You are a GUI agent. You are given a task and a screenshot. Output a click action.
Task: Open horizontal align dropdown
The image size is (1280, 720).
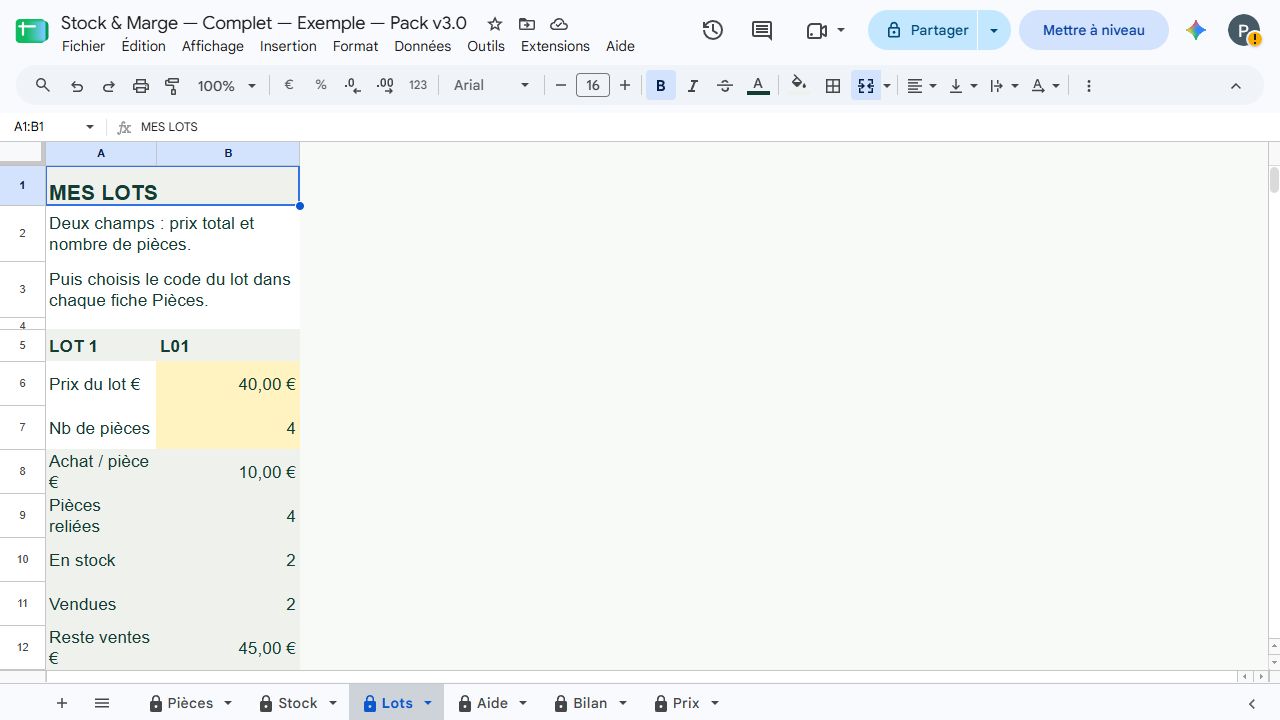tap(921, 86)
